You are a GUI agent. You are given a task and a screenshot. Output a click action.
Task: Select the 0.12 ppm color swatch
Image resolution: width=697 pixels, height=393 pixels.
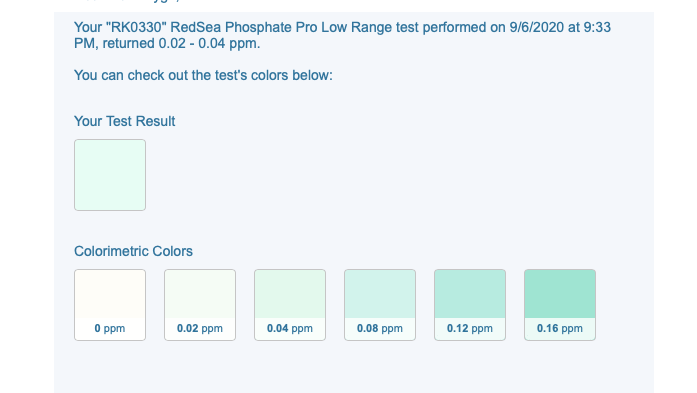point(470,305)
